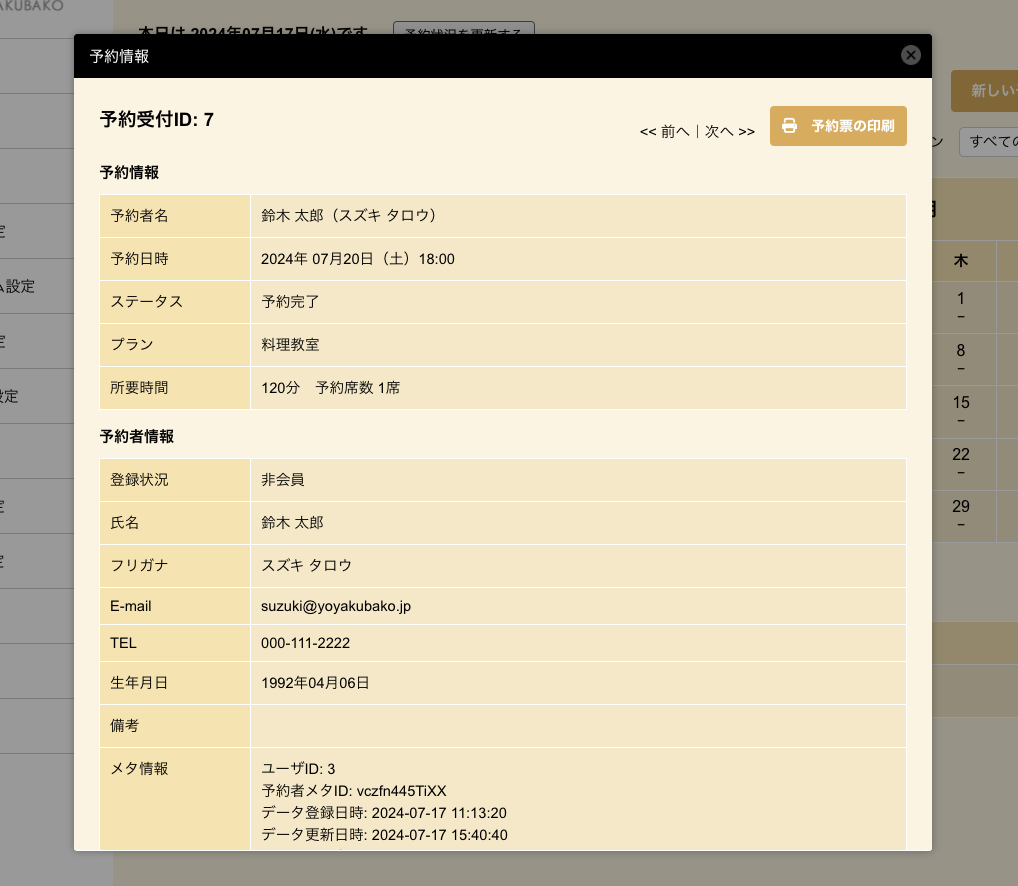
Task: Click the 生年月日 row label
Action: click(x=139, y=683)
